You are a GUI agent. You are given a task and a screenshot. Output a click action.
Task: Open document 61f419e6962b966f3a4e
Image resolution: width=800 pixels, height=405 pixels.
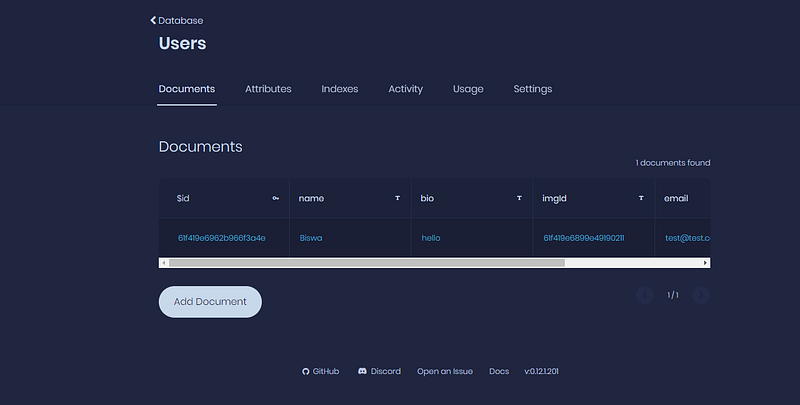[221, 238]
